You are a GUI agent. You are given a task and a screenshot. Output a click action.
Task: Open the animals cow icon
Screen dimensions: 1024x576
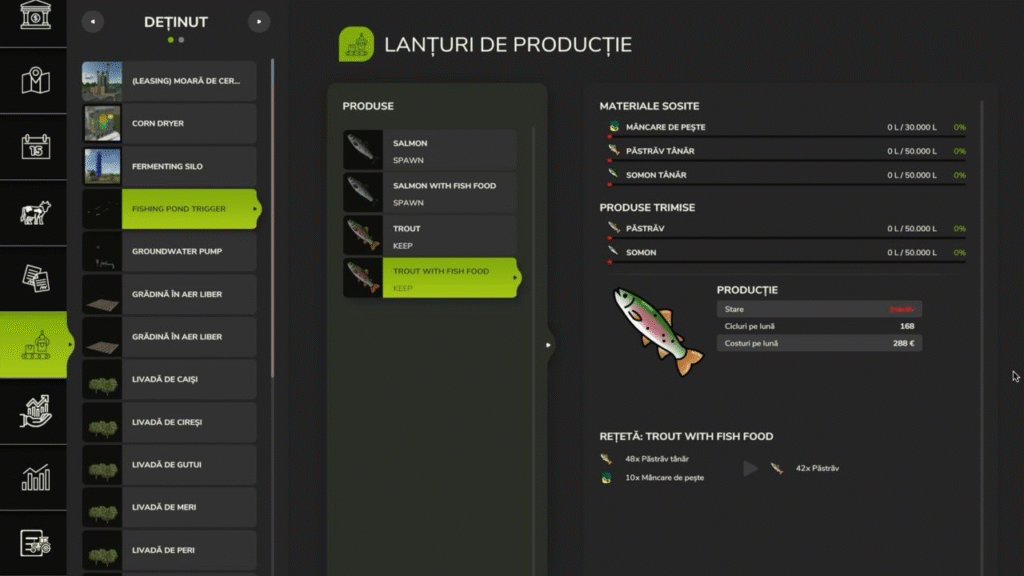[x=35, y=213]
